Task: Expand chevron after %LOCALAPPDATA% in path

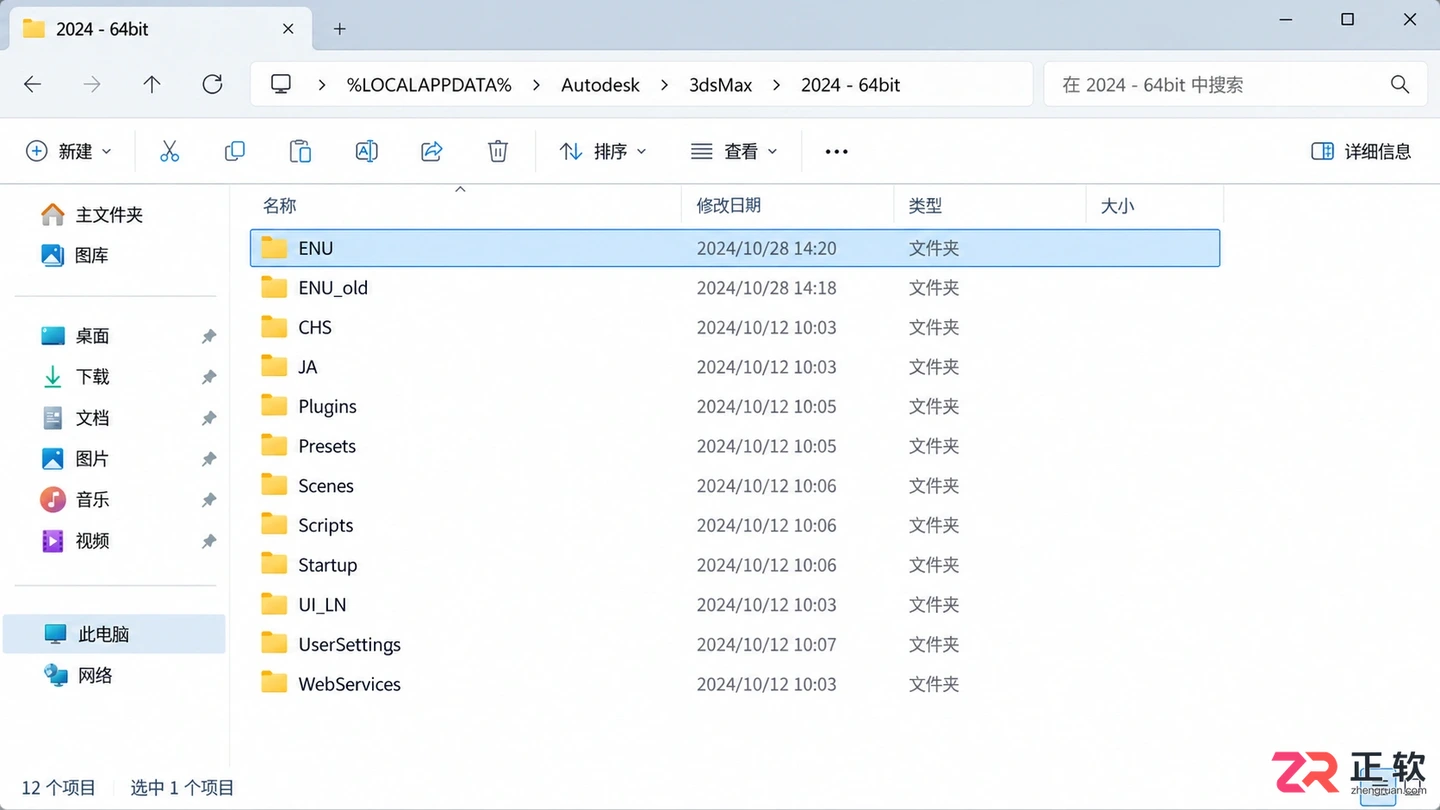Action: click(x=537, y=85)
